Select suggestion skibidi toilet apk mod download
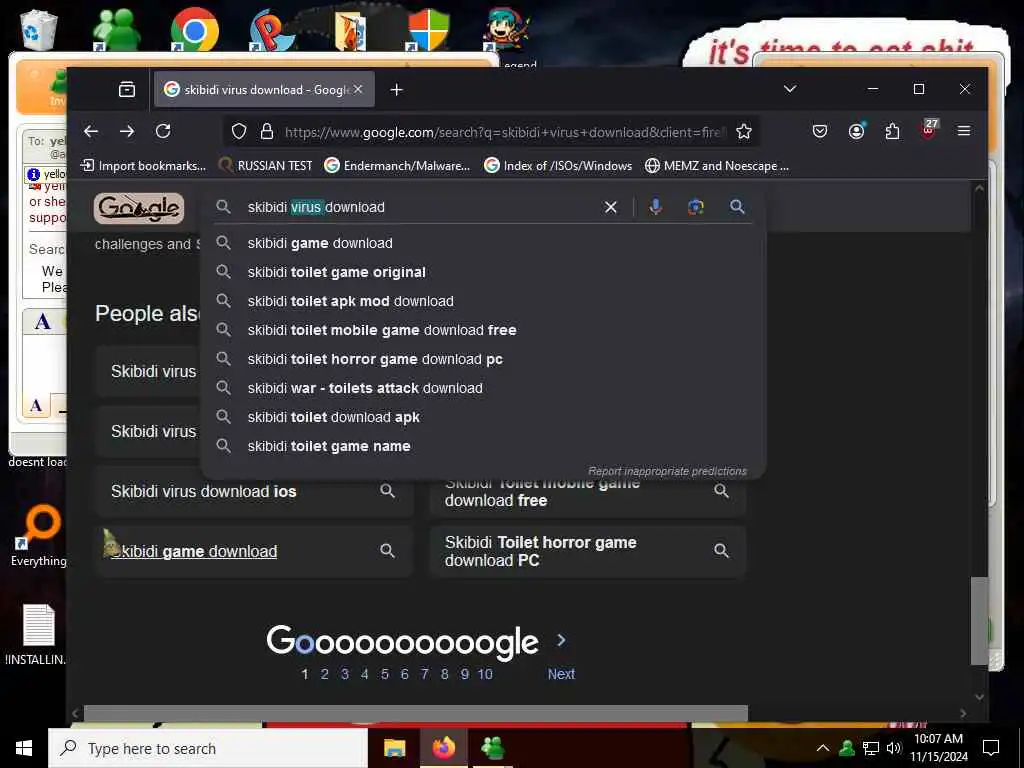Viewport: 1024px width, 768px height. click(x=483, y=301)
